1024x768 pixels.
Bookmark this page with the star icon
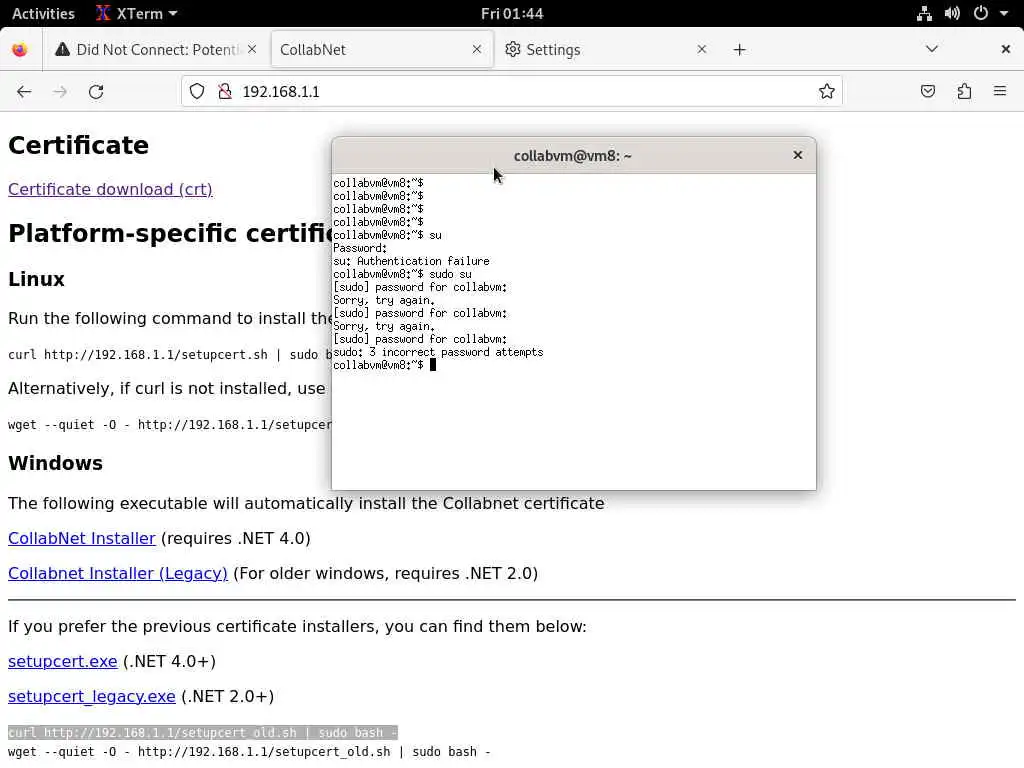827,91
